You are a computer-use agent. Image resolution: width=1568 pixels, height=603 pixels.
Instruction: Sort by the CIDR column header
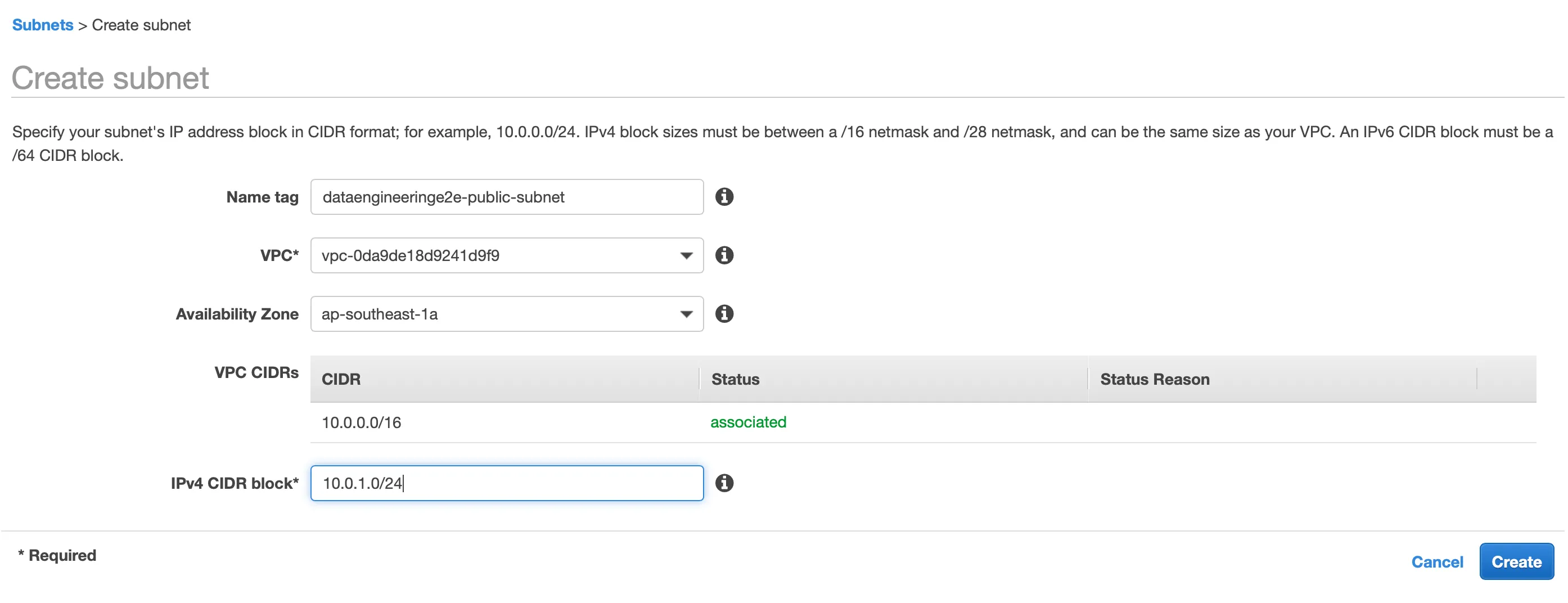point(504,379)
